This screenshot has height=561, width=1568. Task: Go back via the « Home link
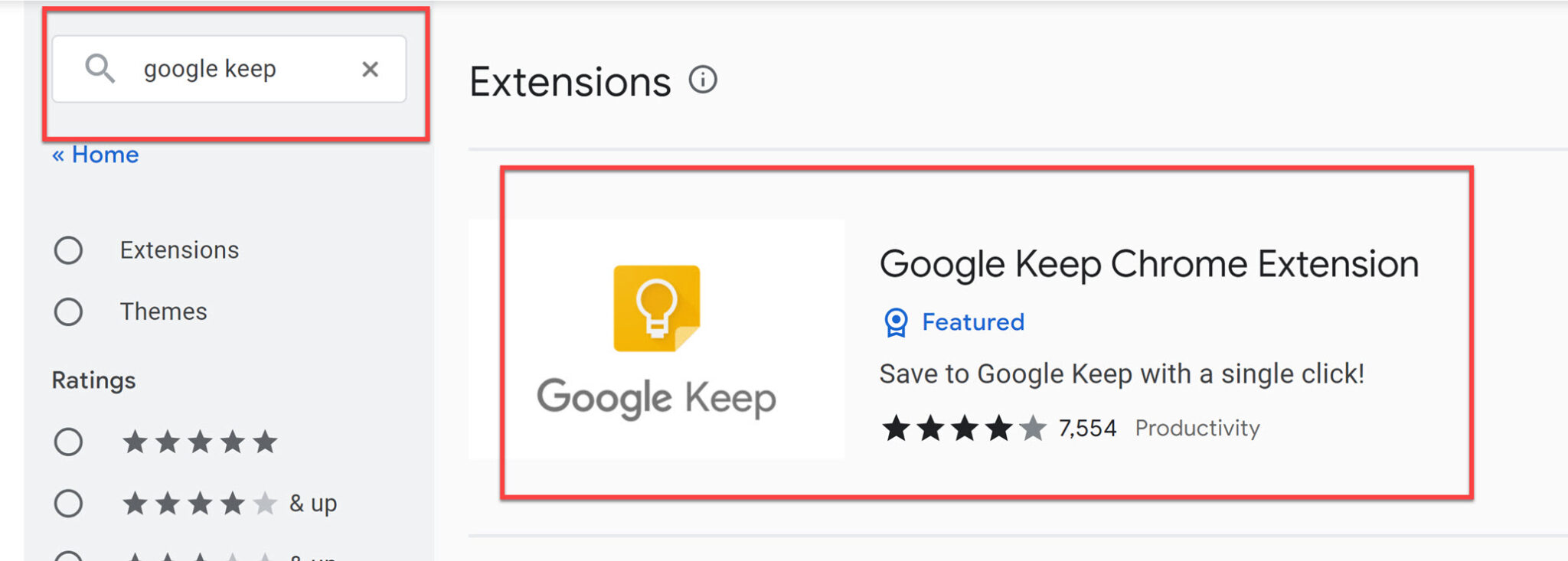[96, 155]
